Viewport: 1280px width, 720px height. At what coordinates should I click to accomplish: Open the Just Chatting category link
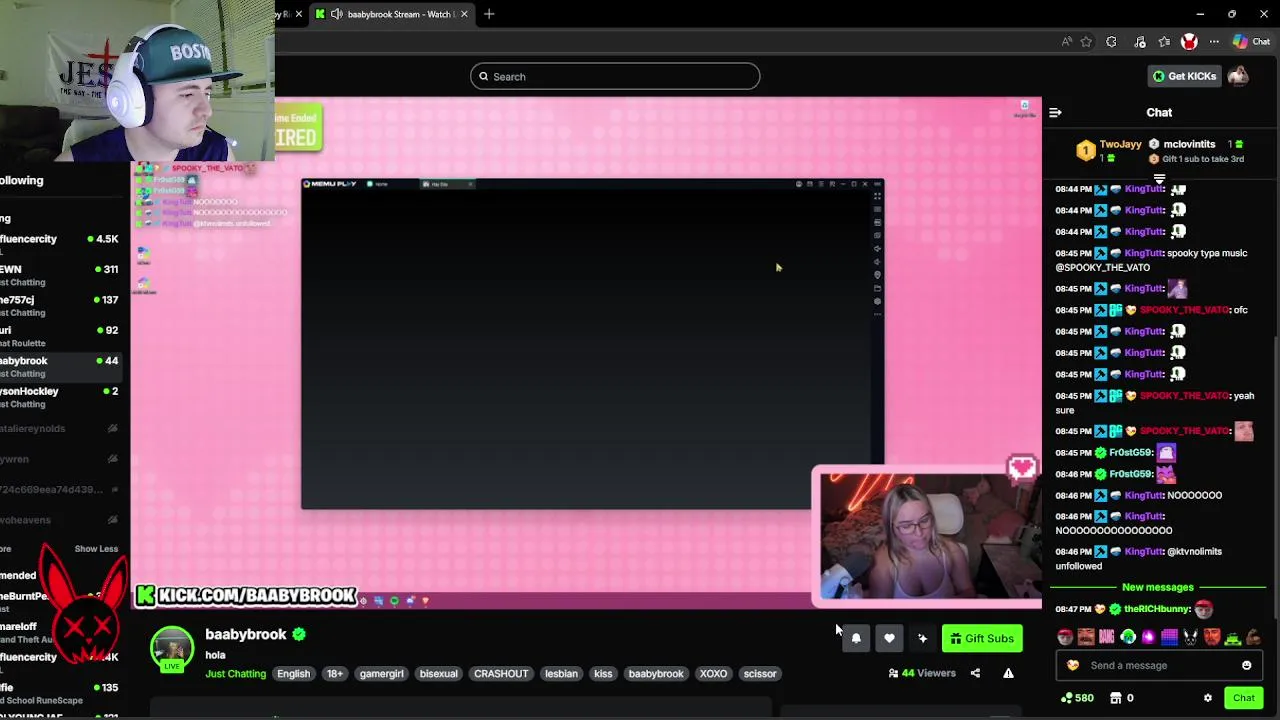[x=236, y=674]
